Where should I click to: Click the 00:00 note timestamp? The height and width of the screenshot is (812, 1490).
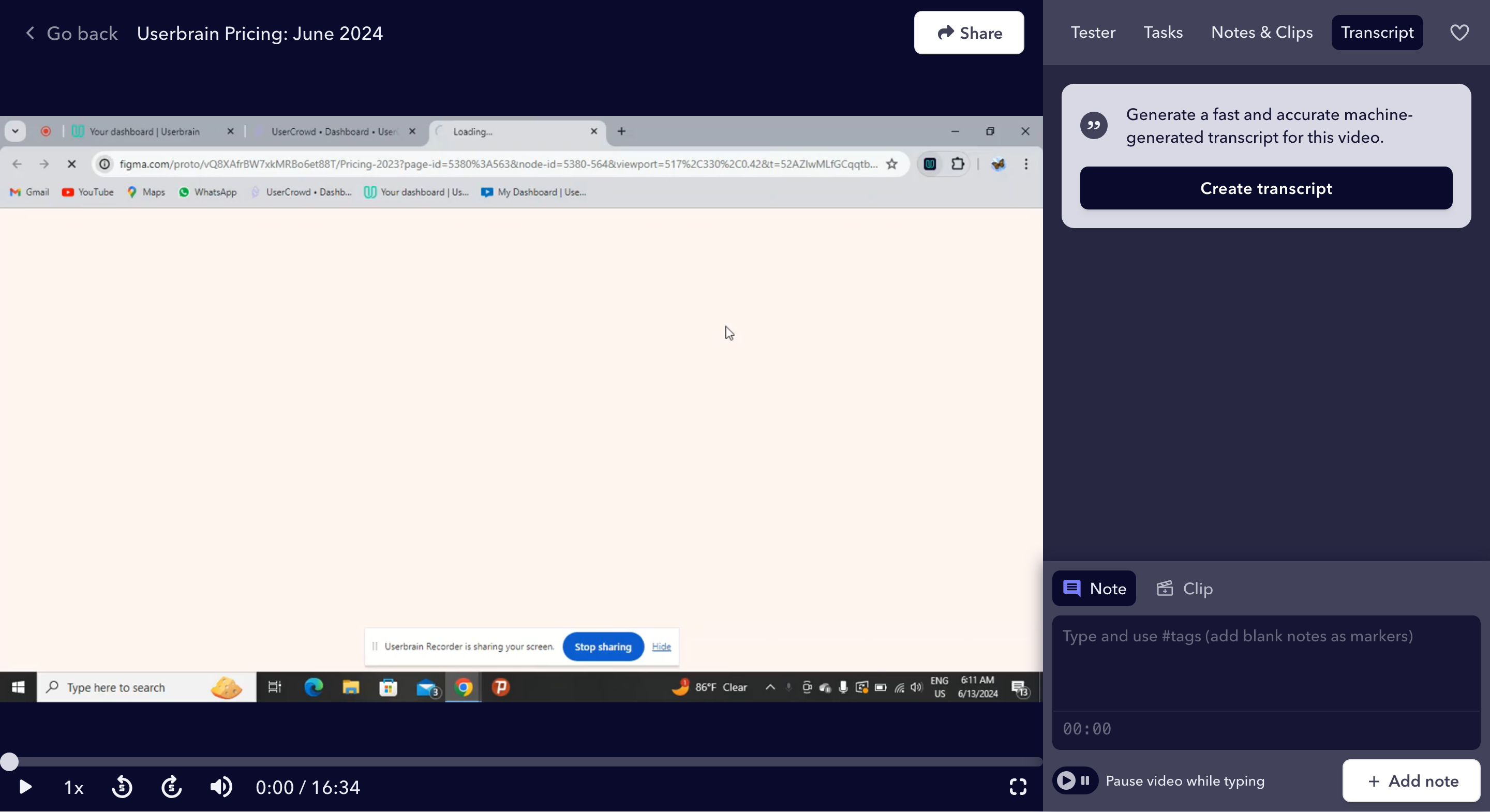tap(1087, 729)
